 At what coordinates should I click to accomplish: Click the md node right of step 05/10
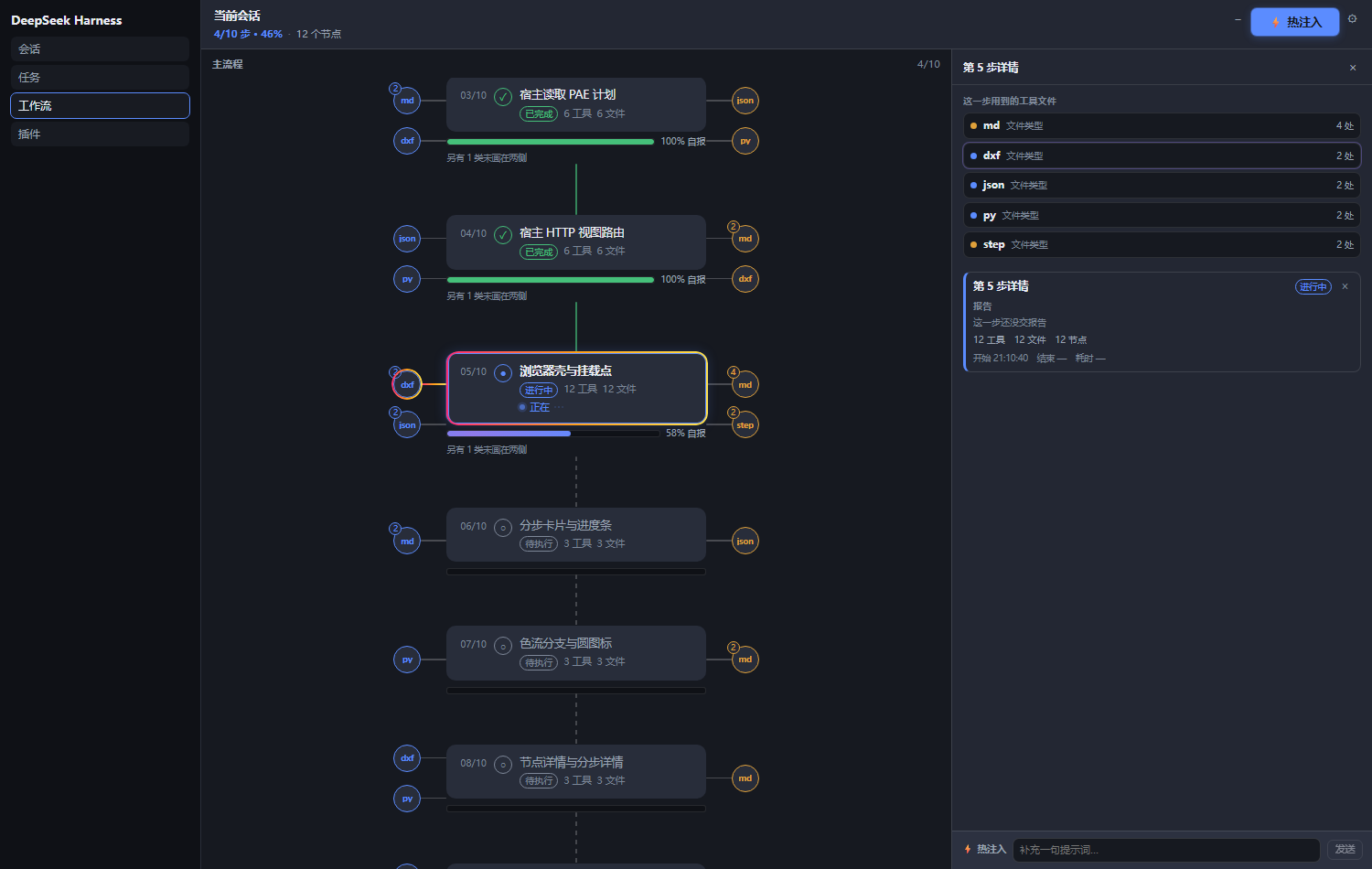pos(745,384)
